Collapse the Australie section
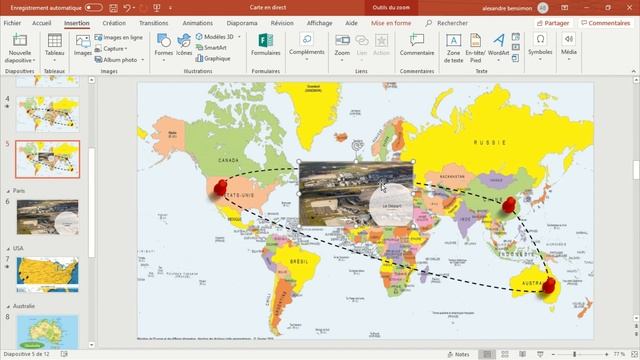 click(x=8, y=306)
